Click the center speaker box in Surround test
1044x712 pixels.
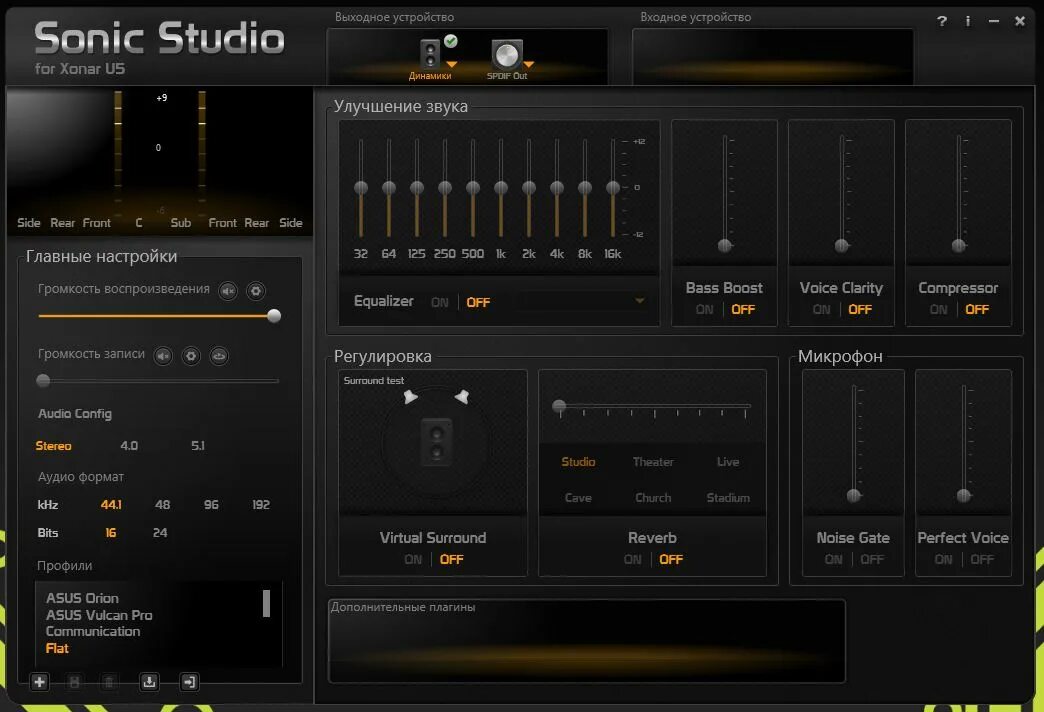pyautogui.click(x=437, y=442)
